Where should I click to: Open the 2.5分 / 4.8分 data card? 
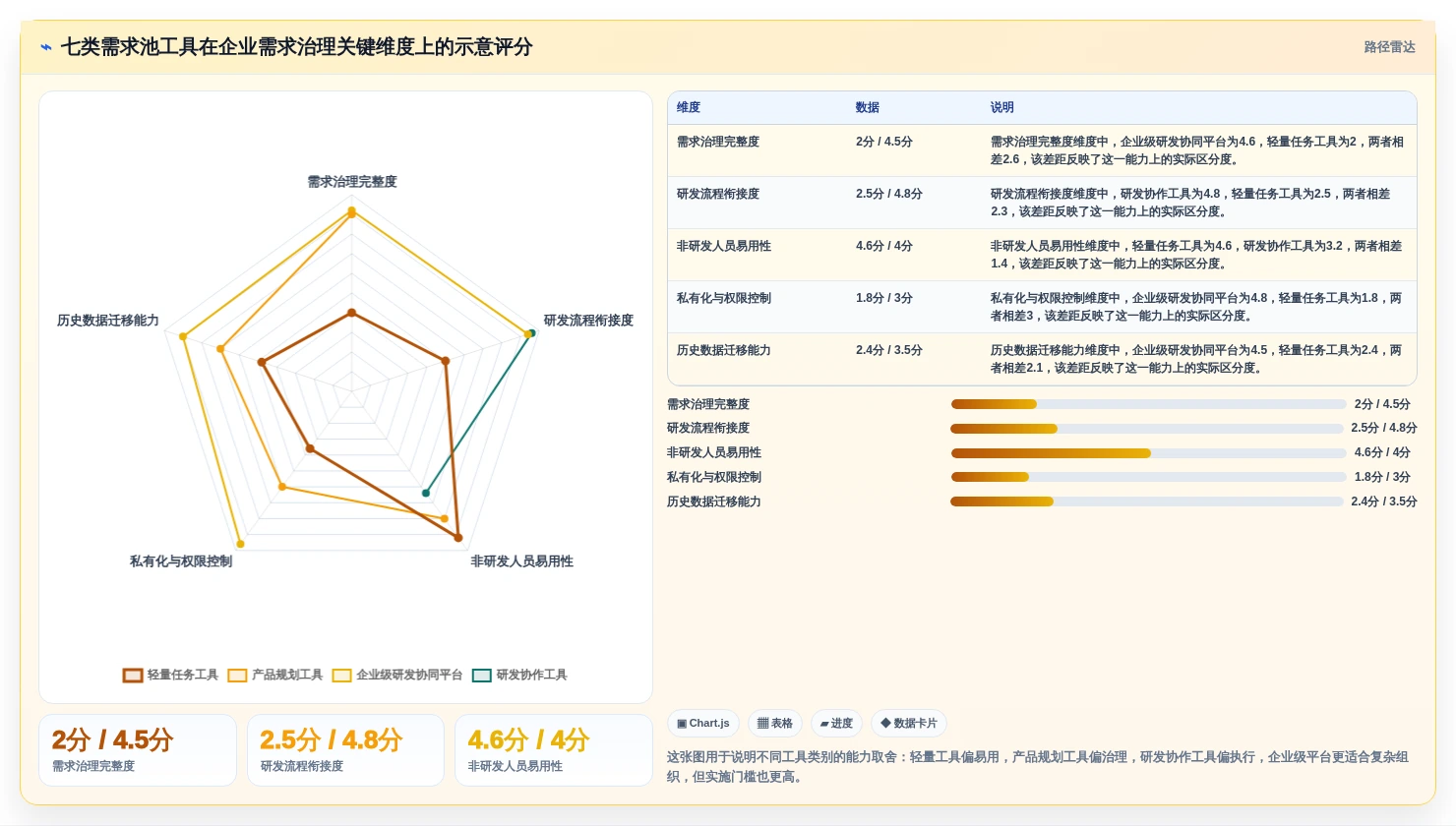[345, 750]
